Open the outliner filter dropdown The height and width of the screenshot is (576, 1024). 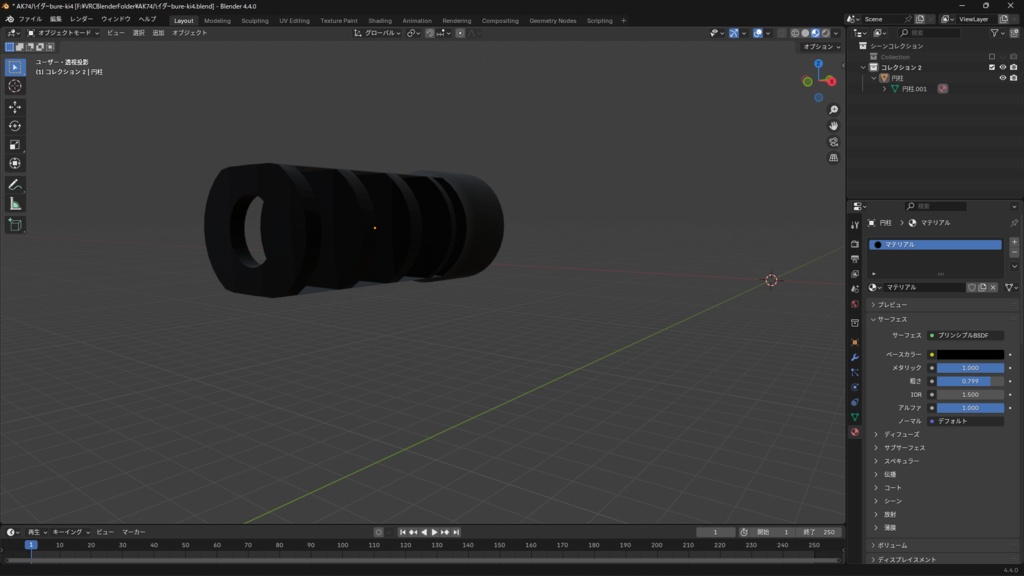click(x=997, y=33)
